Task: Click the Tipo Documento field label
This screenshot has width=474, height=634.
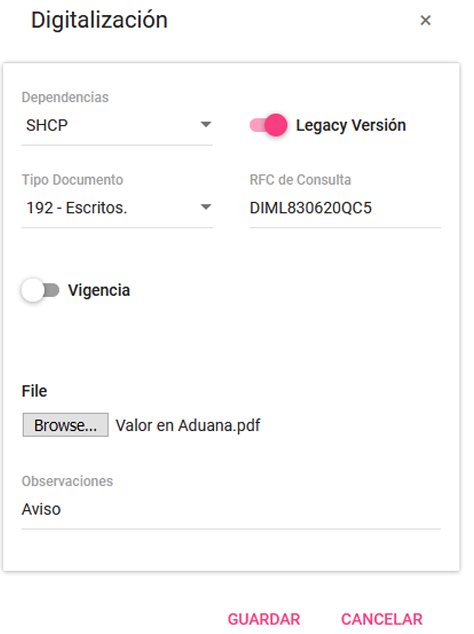Action: pos(72,180)
